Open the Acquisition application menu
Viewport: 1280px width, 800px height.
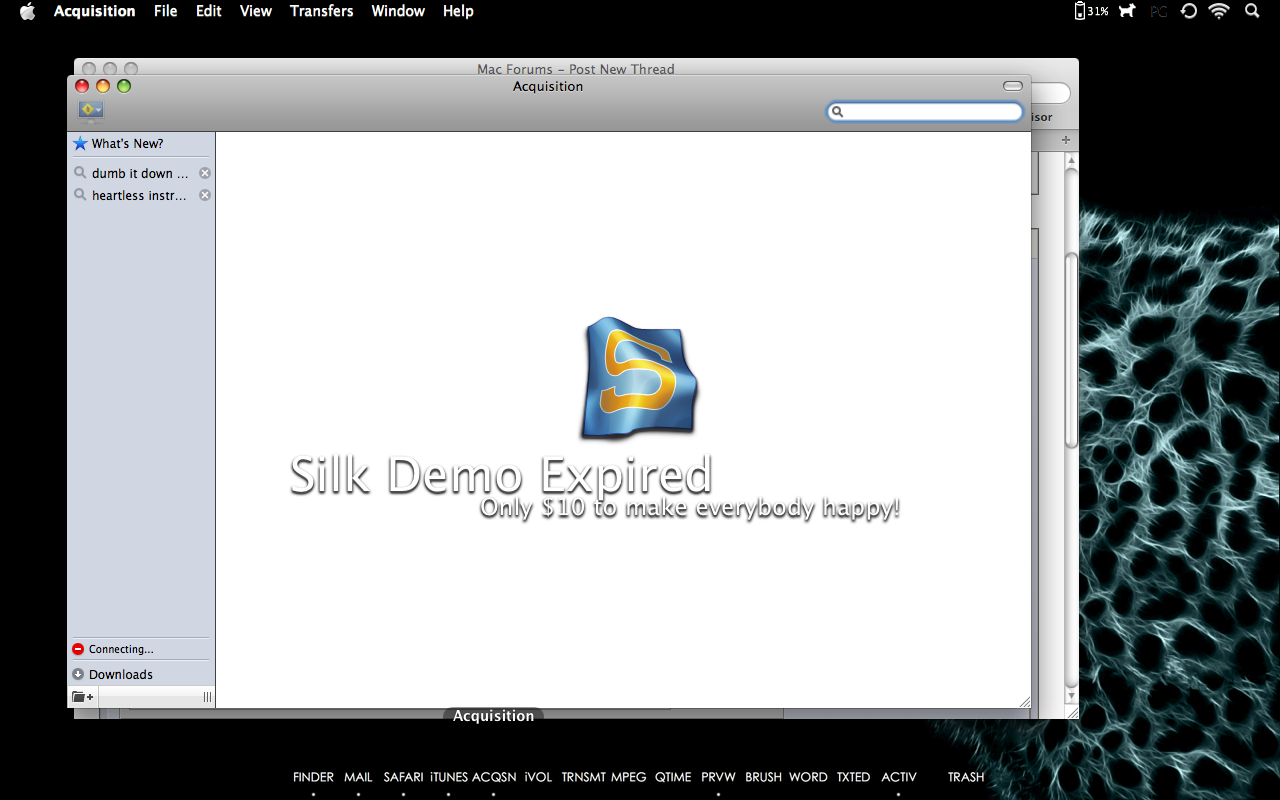pos(95,11)
